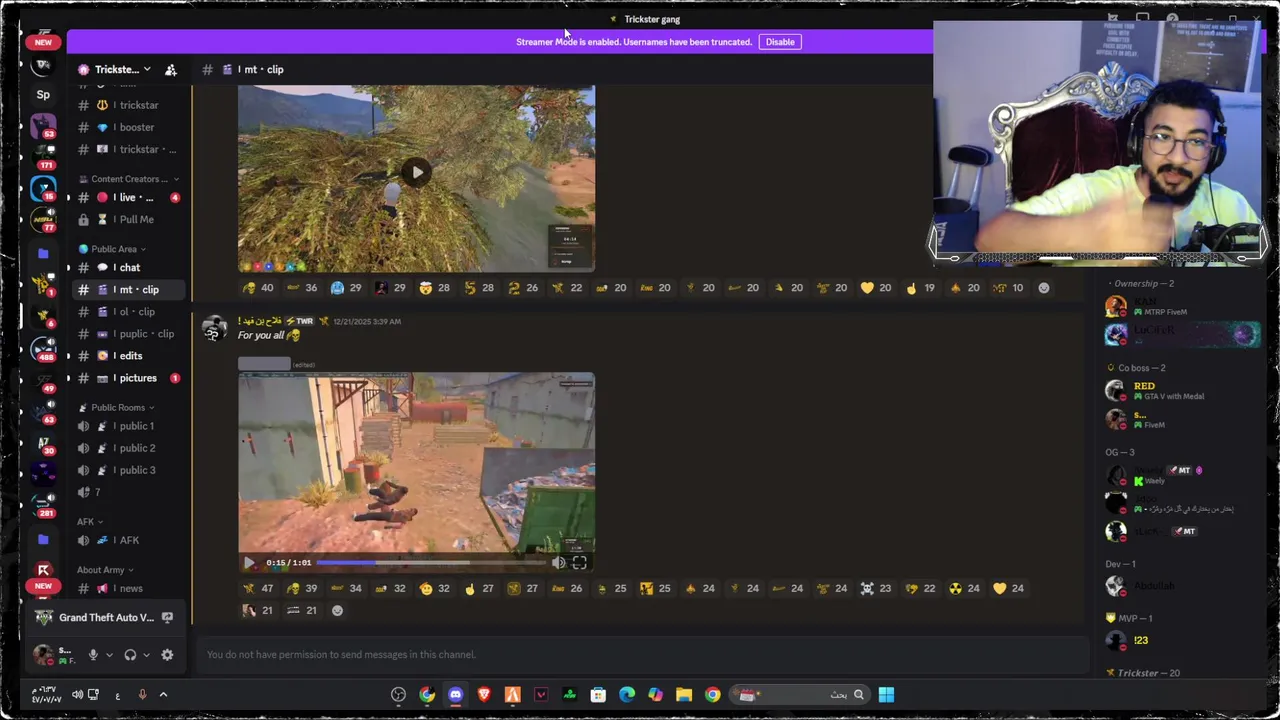Toggle the yellow heart reaction with 24
The width and height of the screenshot is (1280, 720).
tap(1008, 588)
